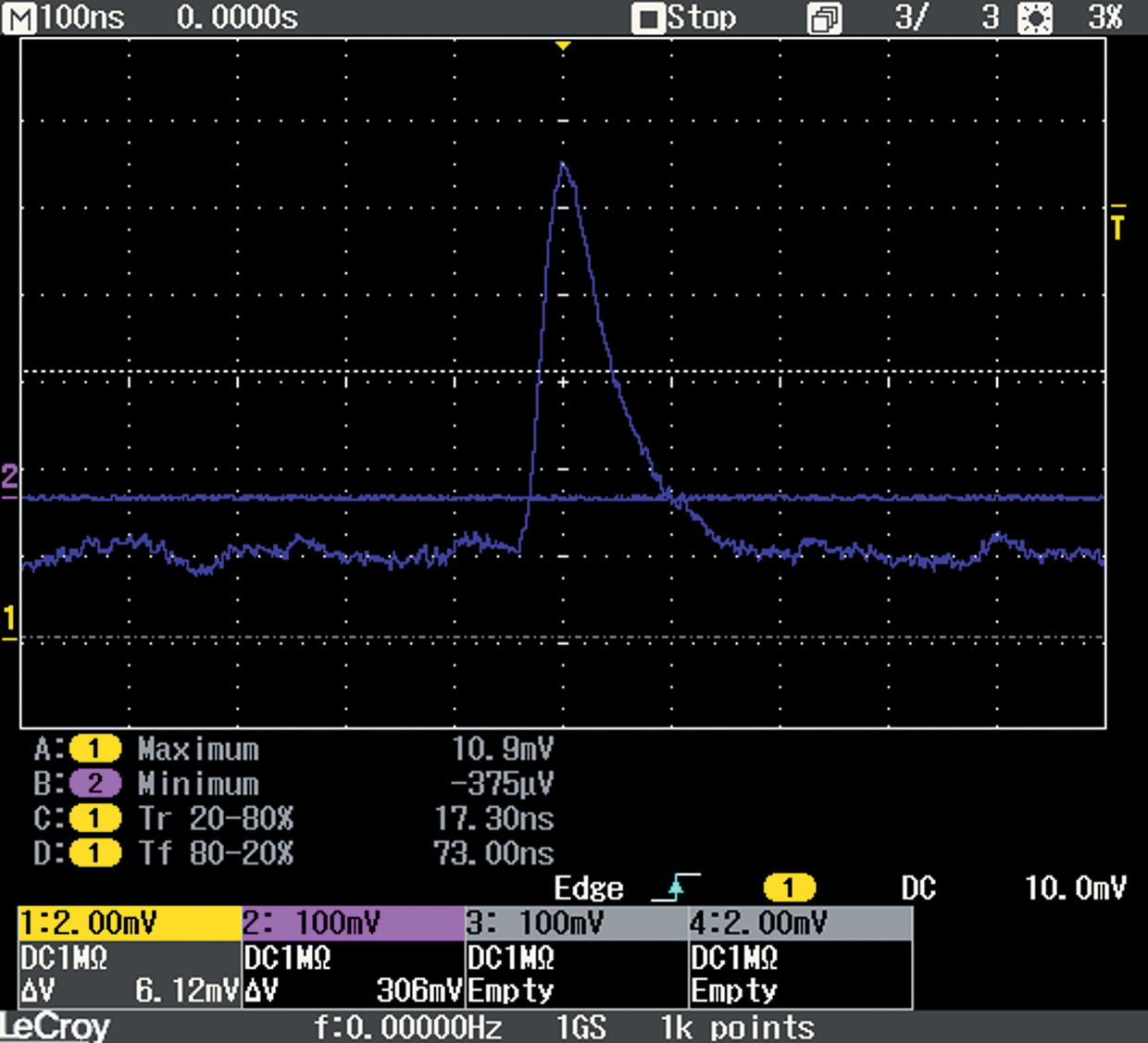
Task: Adjust the 10.0mV trigger level value
Action: click(1075, 888)
